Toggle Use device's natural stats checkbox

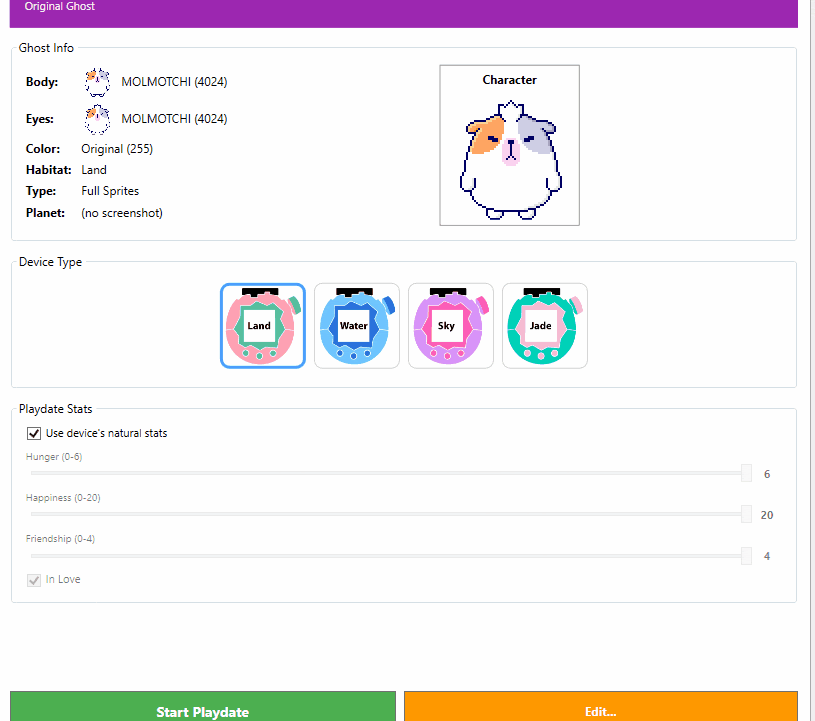coord(34,433)
